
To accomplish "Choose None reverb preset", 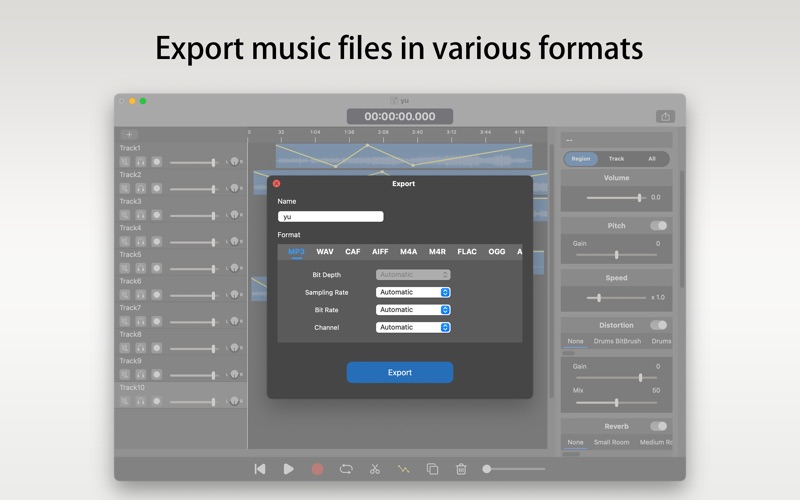I will (x=575, y=442).
